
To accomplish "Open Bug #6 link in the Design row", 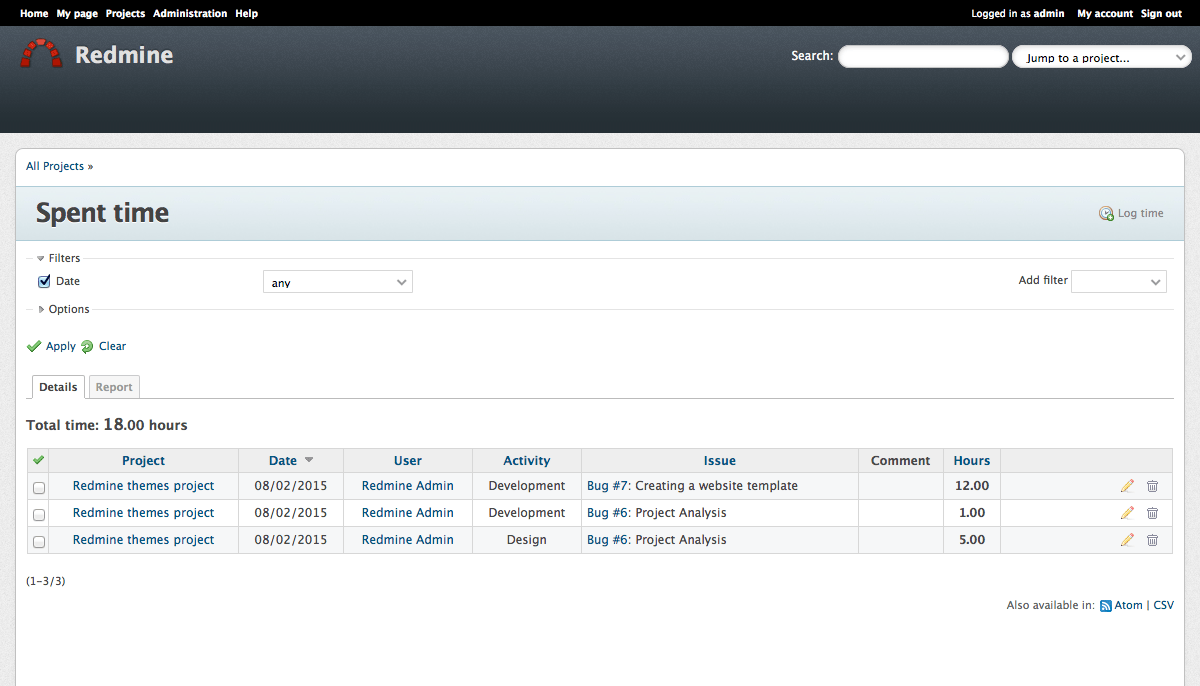I will click(608, 540).
